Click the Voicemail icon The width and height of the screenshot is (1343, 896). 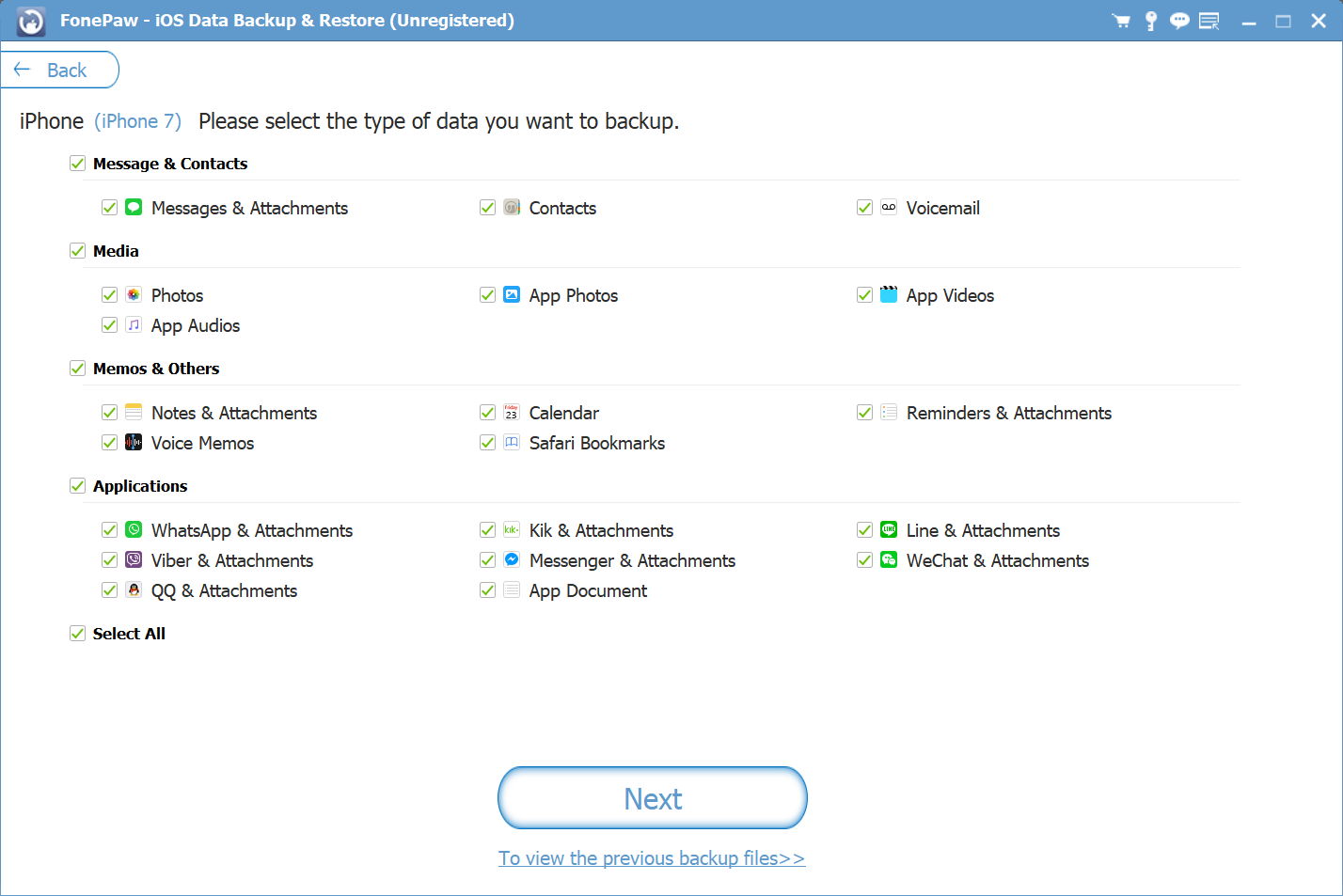pos(889,207)
